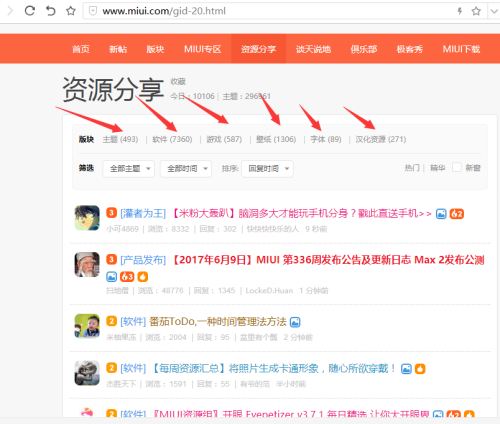Click the shield icon in address bar

93,11
